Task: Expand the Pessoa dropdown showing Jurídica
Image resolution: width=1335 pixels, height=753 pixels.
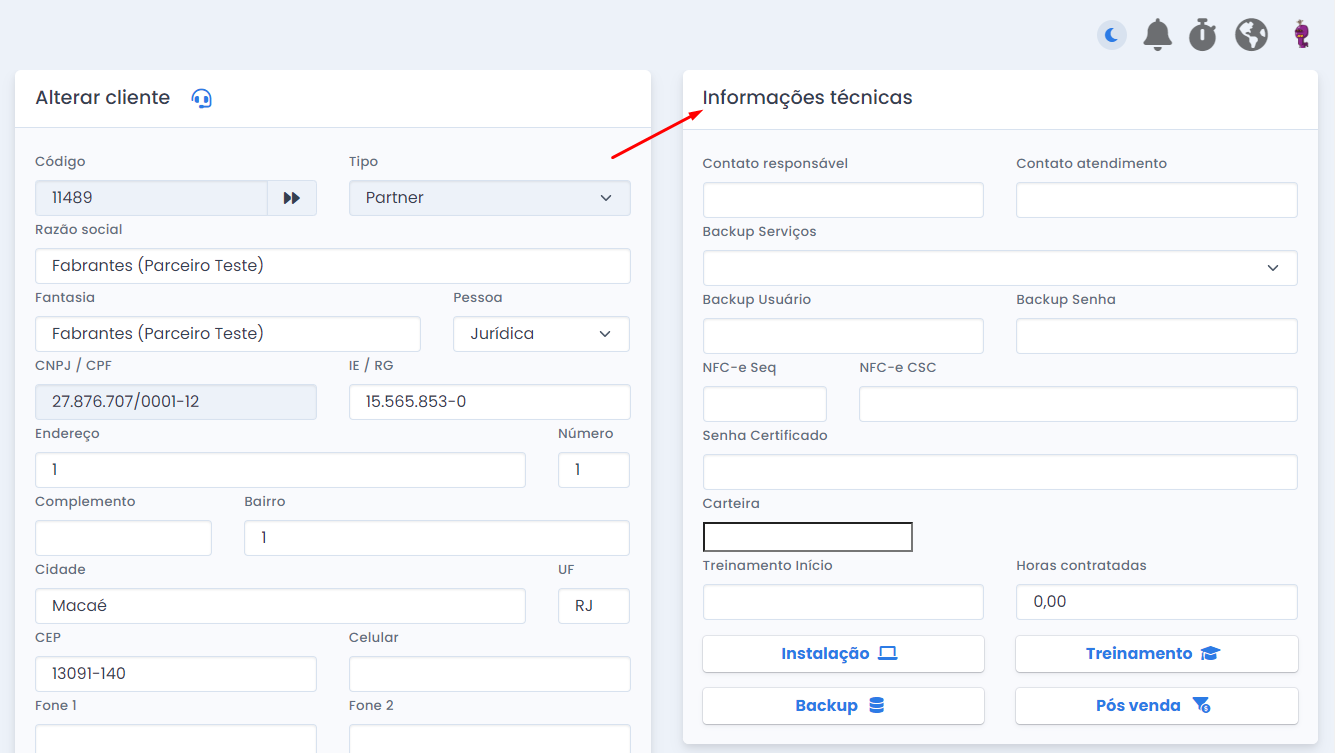Action: (x=541, y=334)
